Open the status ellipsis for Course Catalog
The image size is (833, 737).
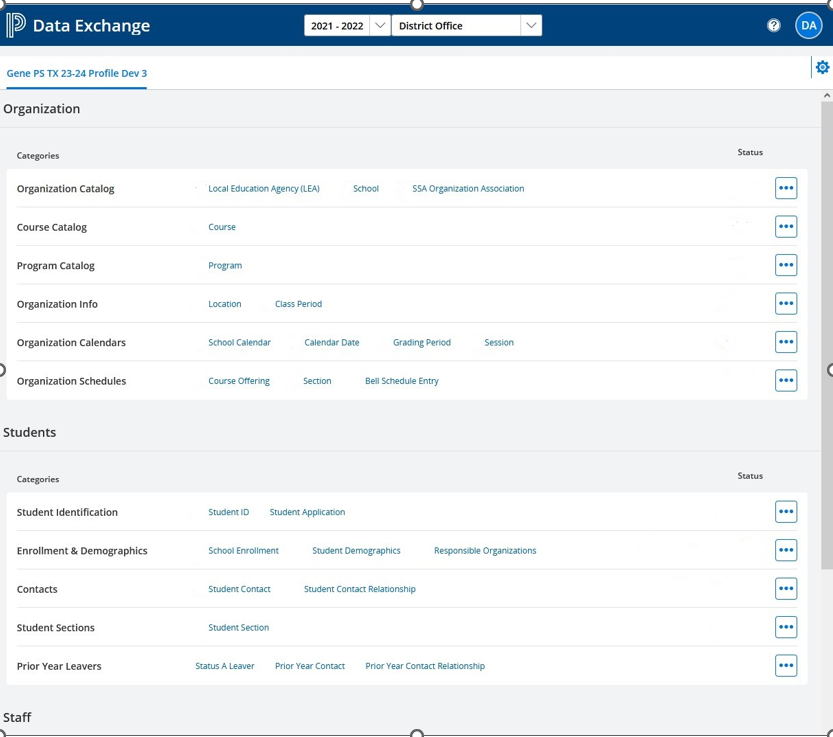coord(786,226)
